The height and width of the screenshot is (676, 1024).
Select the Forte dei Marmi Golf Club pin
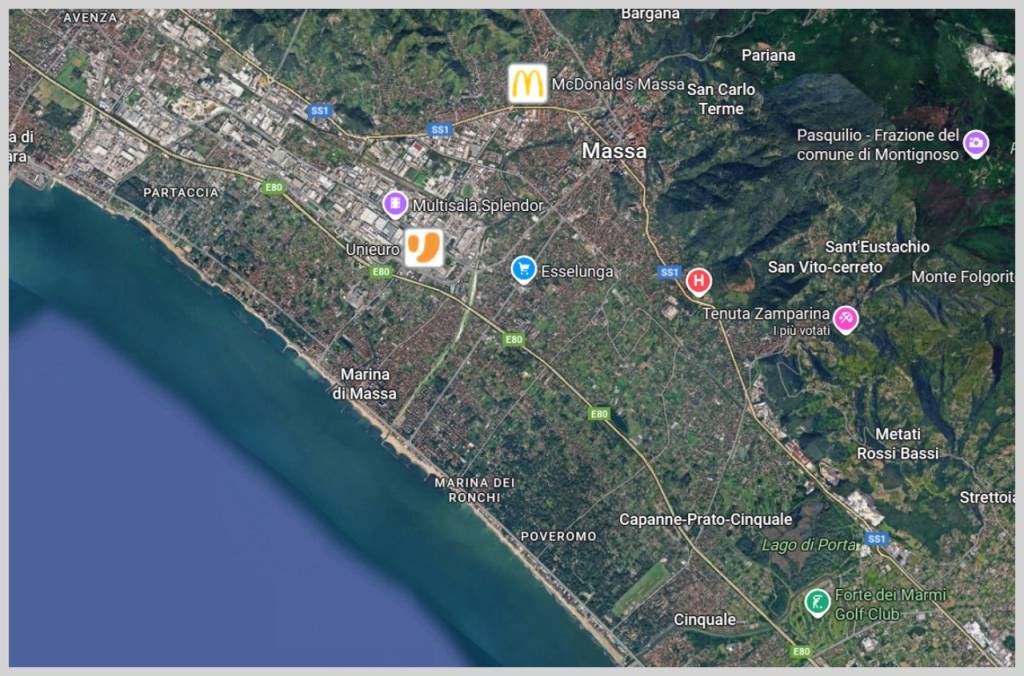(818, 602)
